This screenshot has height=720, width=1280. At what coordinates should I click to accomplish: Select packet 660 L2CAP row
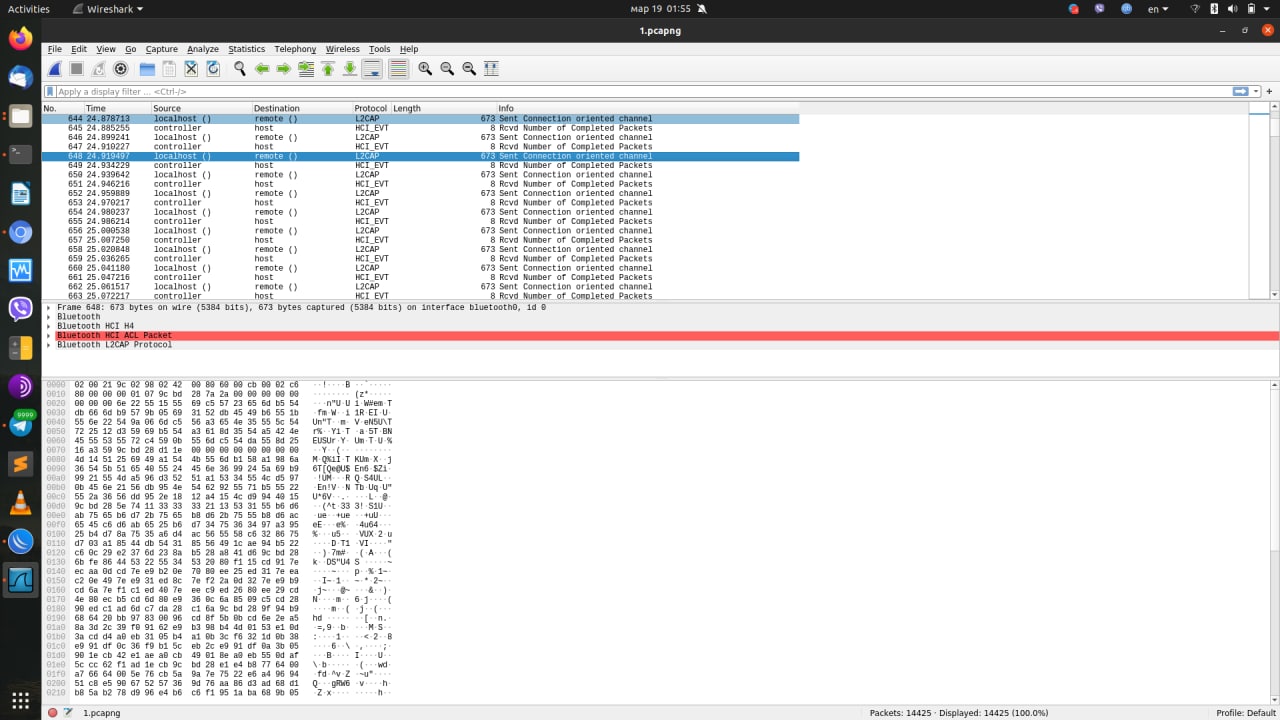[420, 268]
